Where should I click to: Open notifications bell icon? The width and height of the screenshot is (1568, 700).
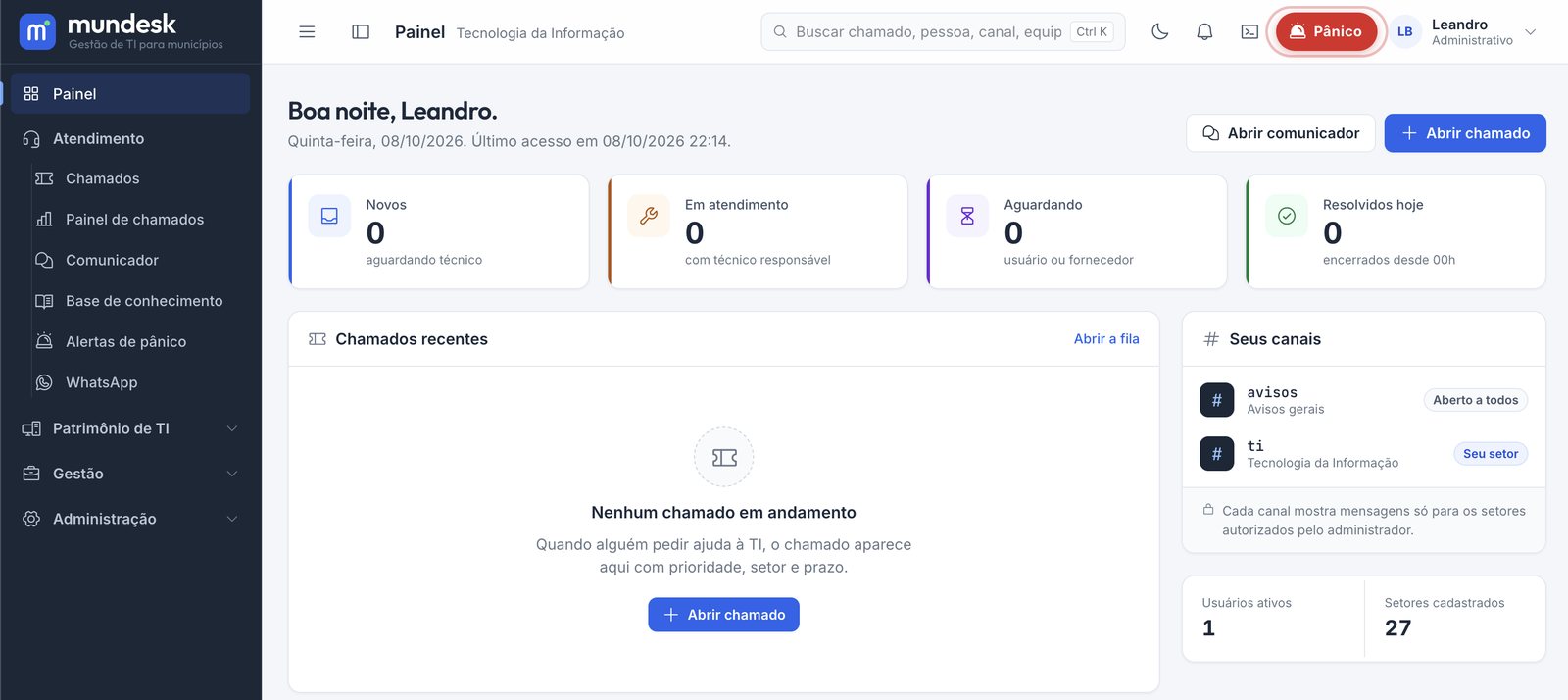[1205, 31]
